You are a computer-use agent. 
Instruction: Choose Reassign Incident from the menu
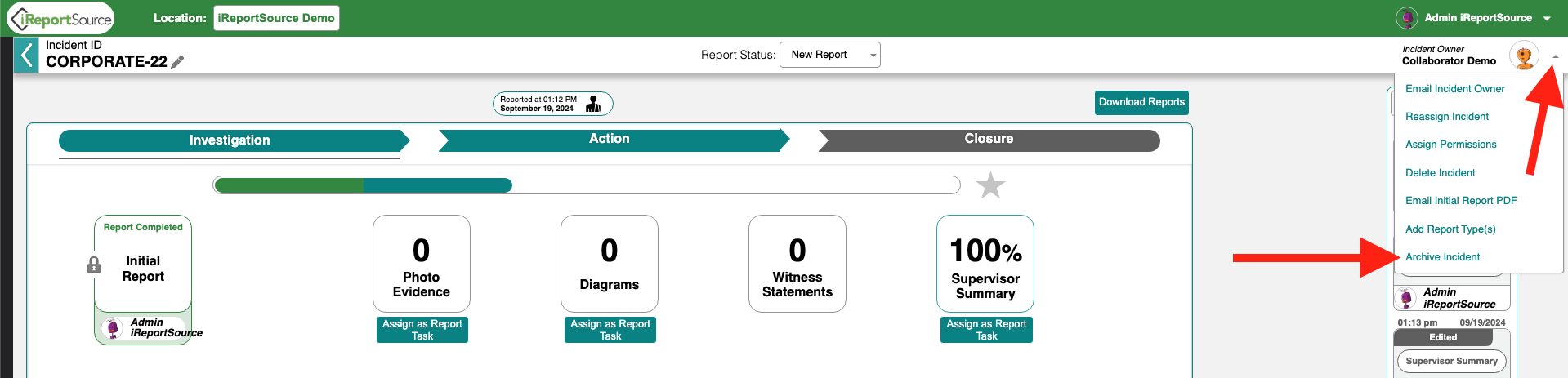point(1446,117)
